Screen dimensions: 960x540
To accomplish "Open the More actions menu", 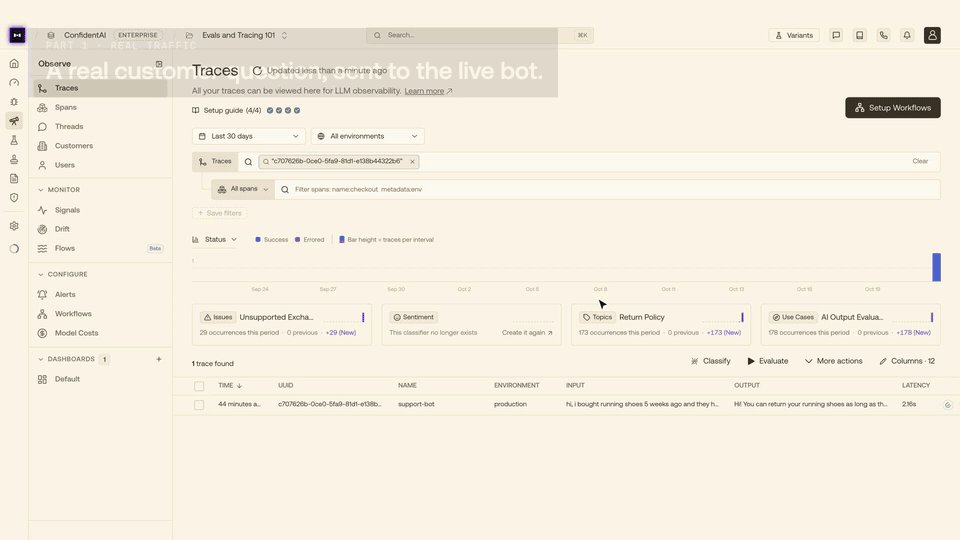I will 833,361.
